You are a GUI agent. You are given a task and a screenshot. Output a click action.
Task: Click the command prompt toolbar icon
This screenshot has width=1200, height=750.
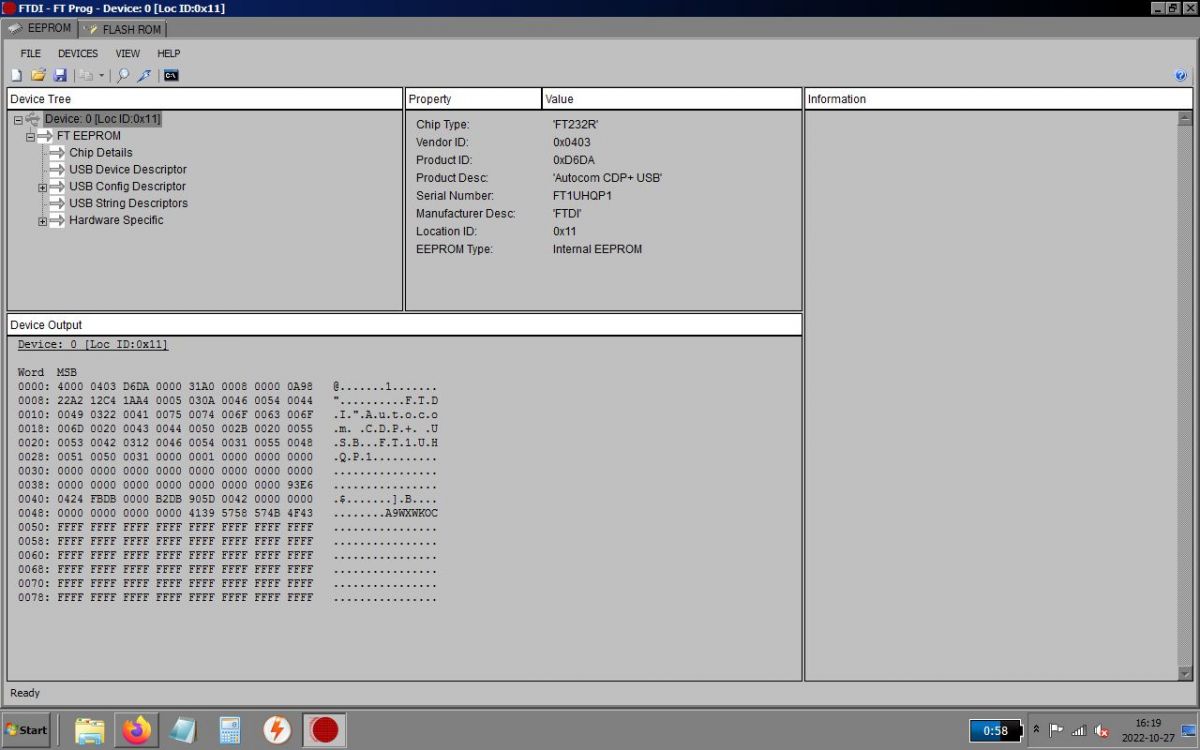pos(171,75)
